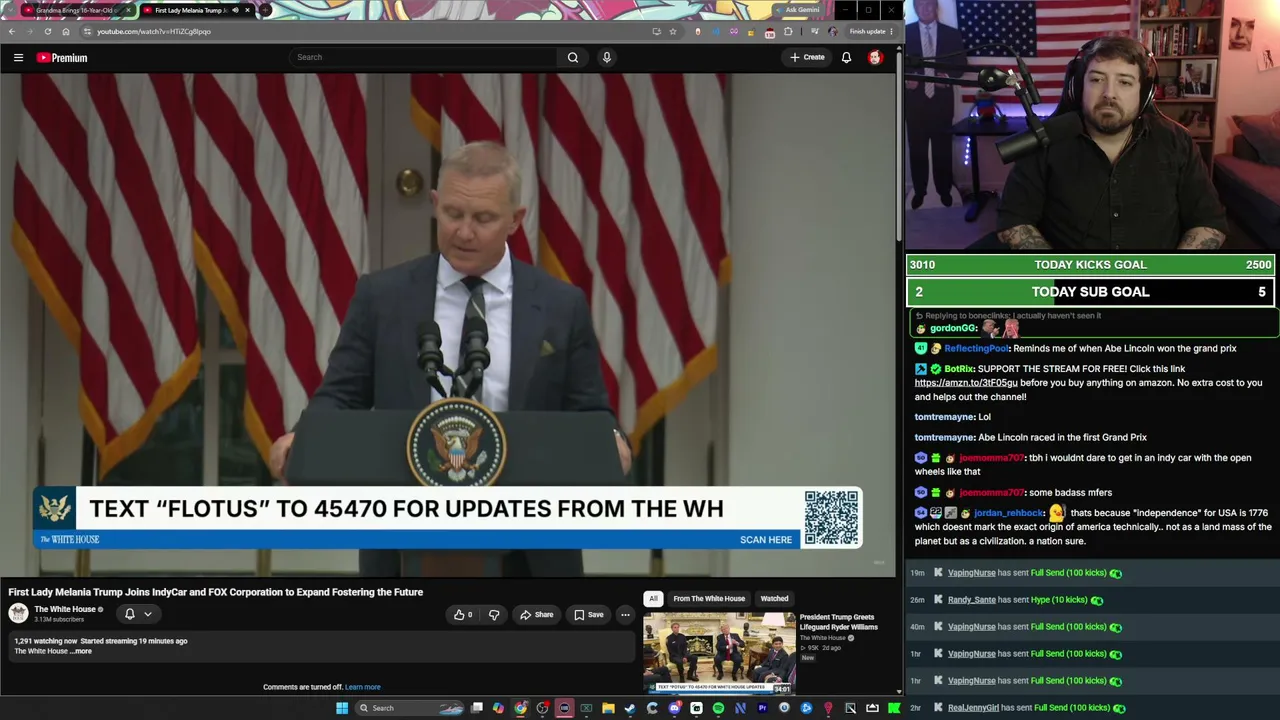1280x720 pixels.
Task: Expand the notification options chevron
Action: coord(148,614)
